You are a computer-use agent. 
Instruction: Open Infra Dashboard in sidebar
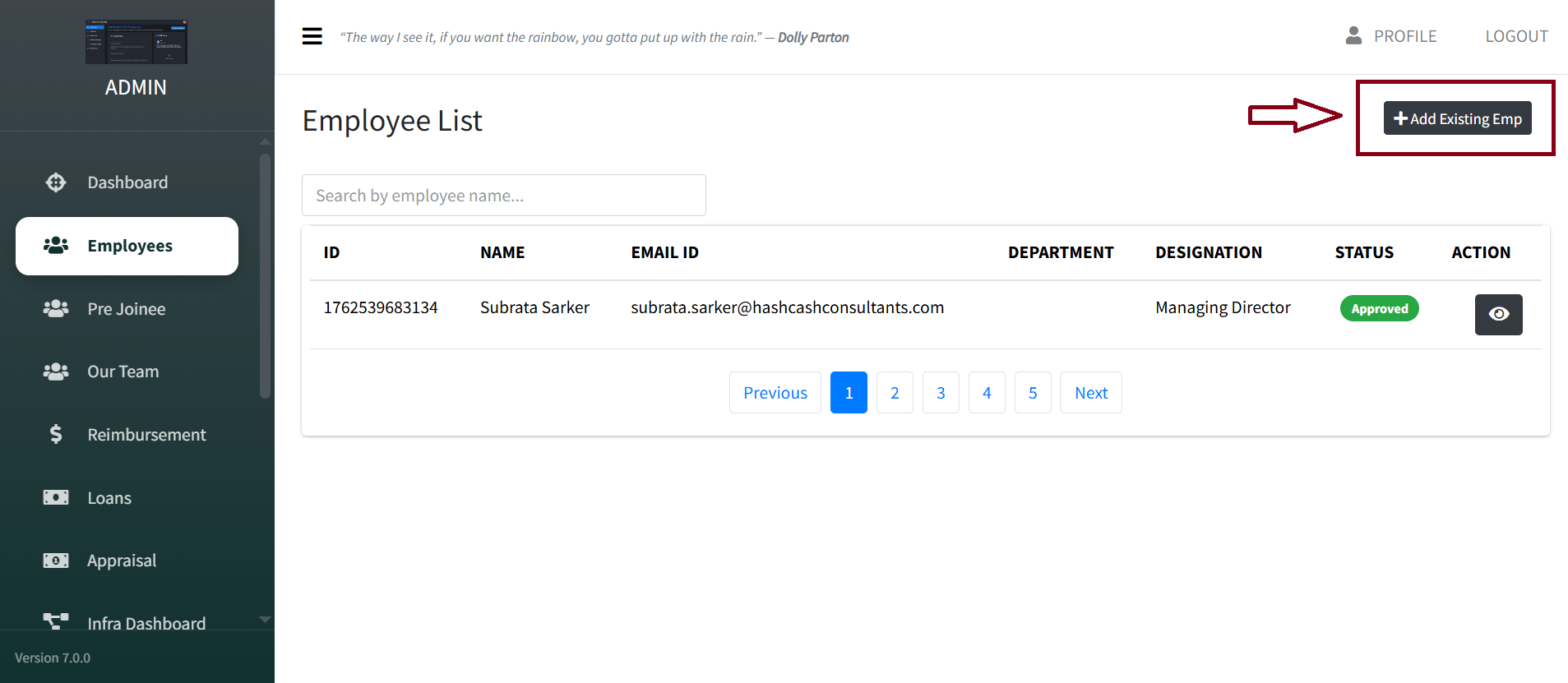point(146,621)
